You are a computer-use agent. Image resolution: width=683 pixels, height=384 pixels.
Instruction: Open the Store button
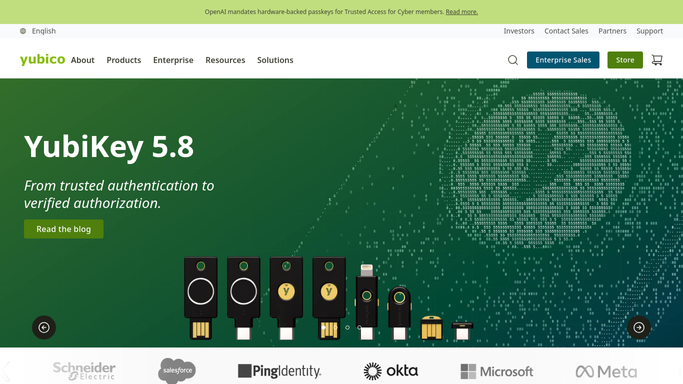tap(625, 60)
